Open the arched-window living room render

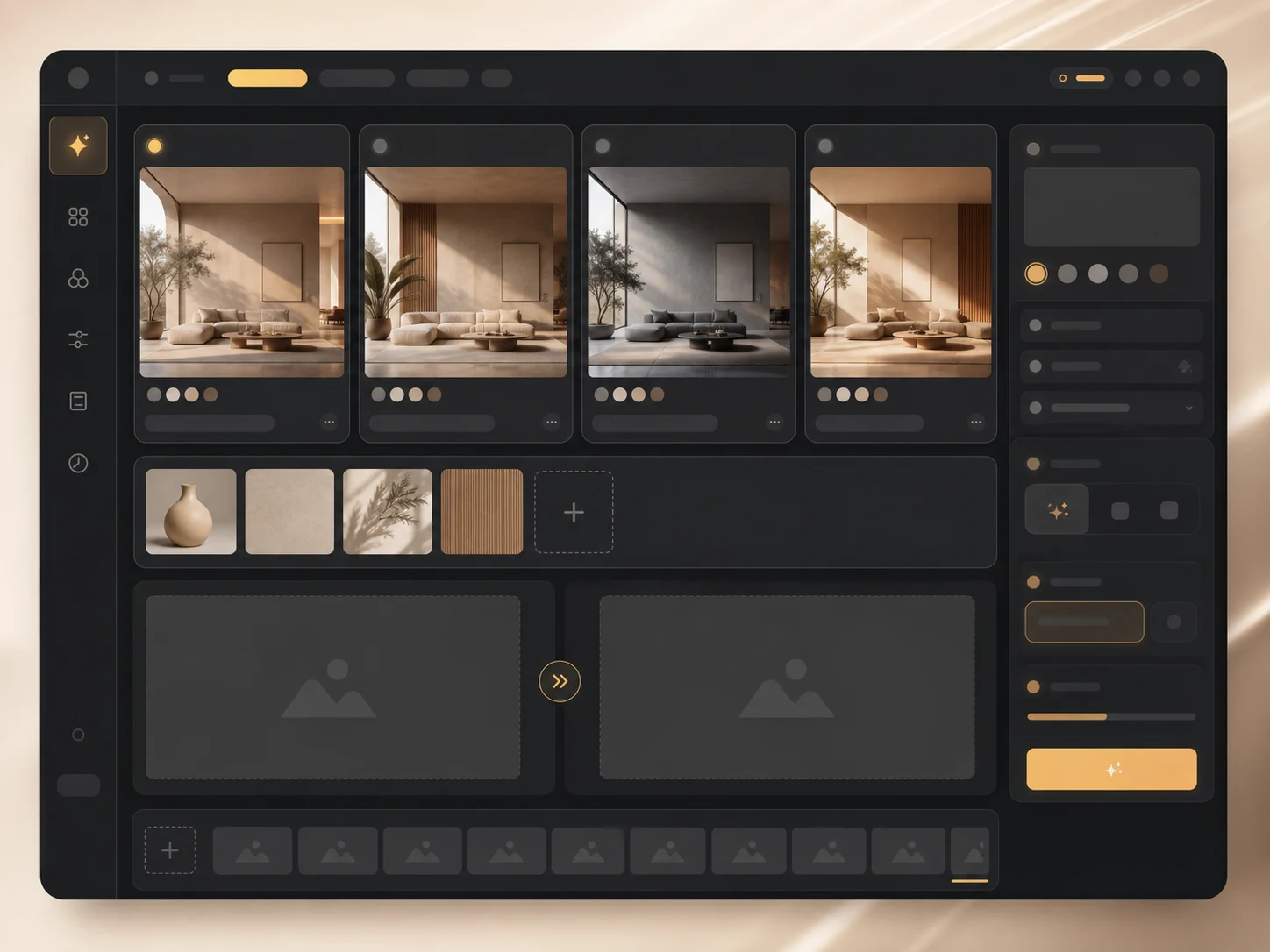242,272
